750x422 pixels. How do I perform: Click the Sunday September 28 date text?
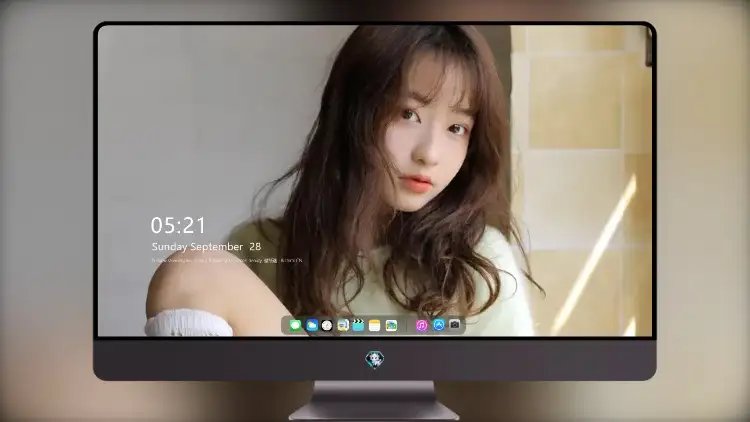[206, 247]
